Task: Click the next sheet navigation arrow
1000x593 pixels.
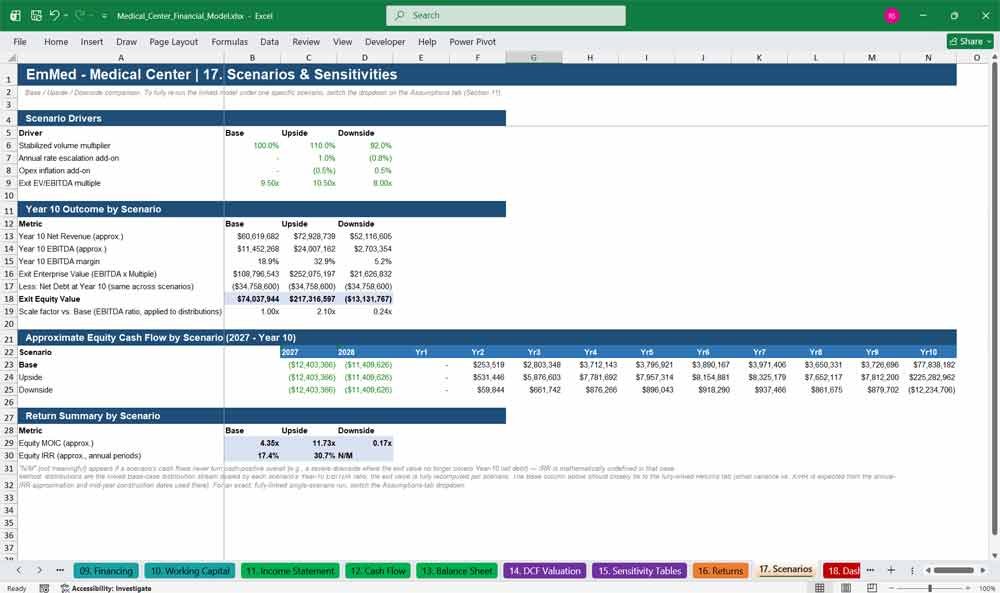Action: point(39,570)
